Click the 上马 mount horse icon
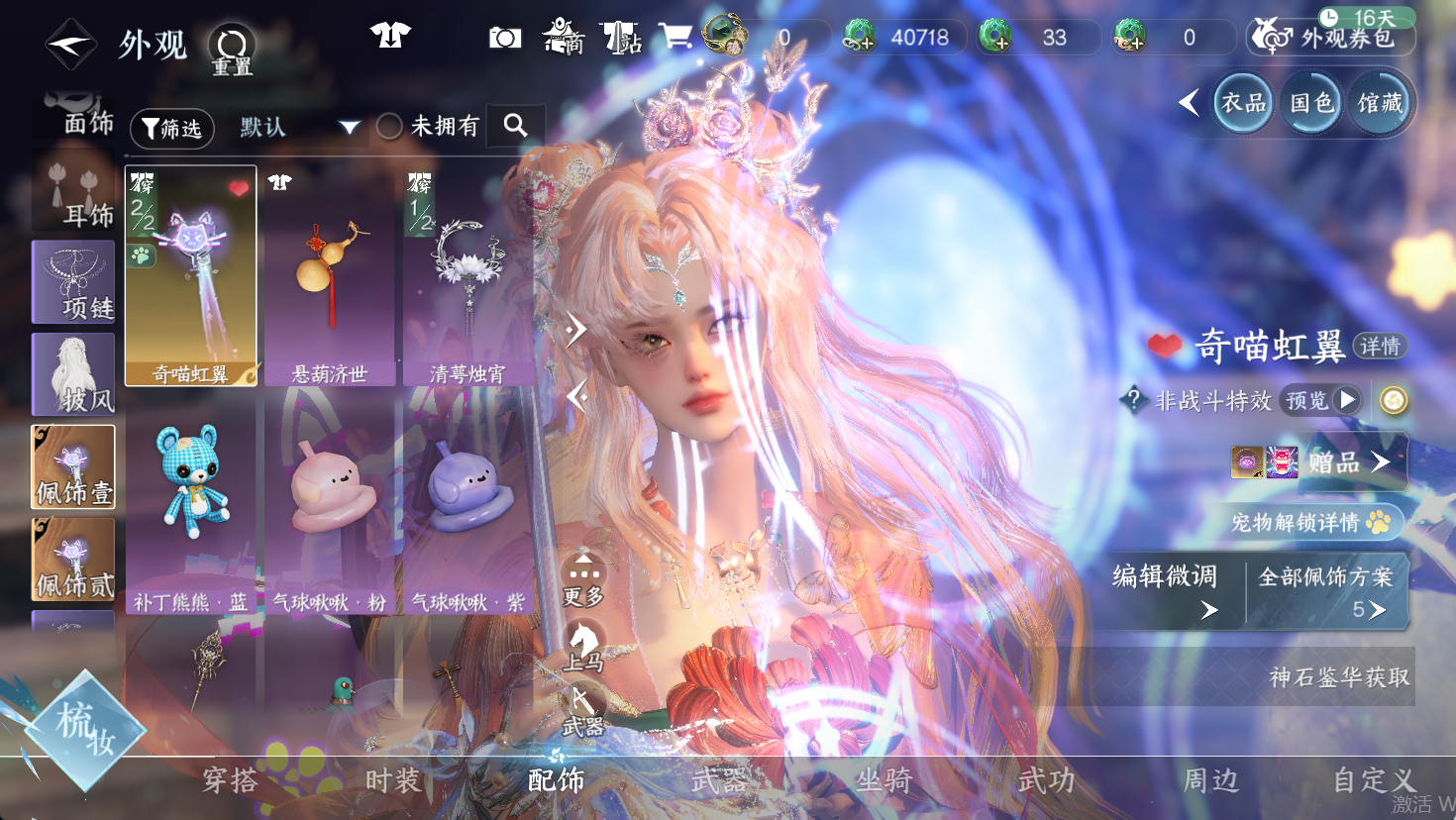The height and width of the screenshot is (820, 1456). coord(583,646)
